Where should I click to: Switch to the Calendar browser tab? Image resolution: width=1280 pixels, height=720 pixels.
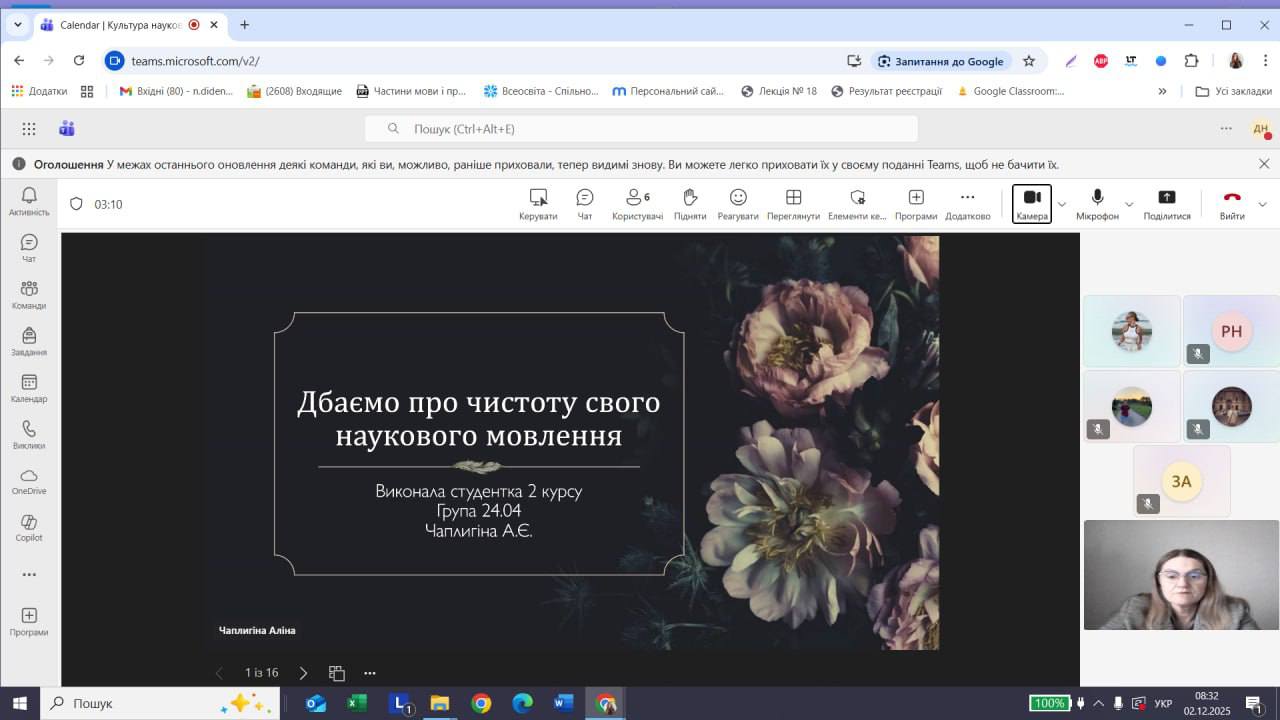120,25
